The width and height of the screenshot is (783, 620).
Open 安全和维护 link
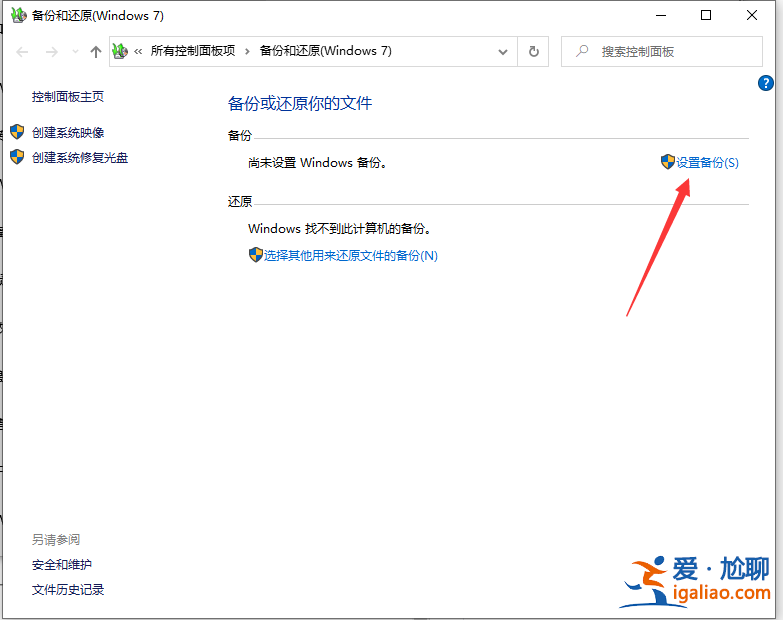(62, 565)
